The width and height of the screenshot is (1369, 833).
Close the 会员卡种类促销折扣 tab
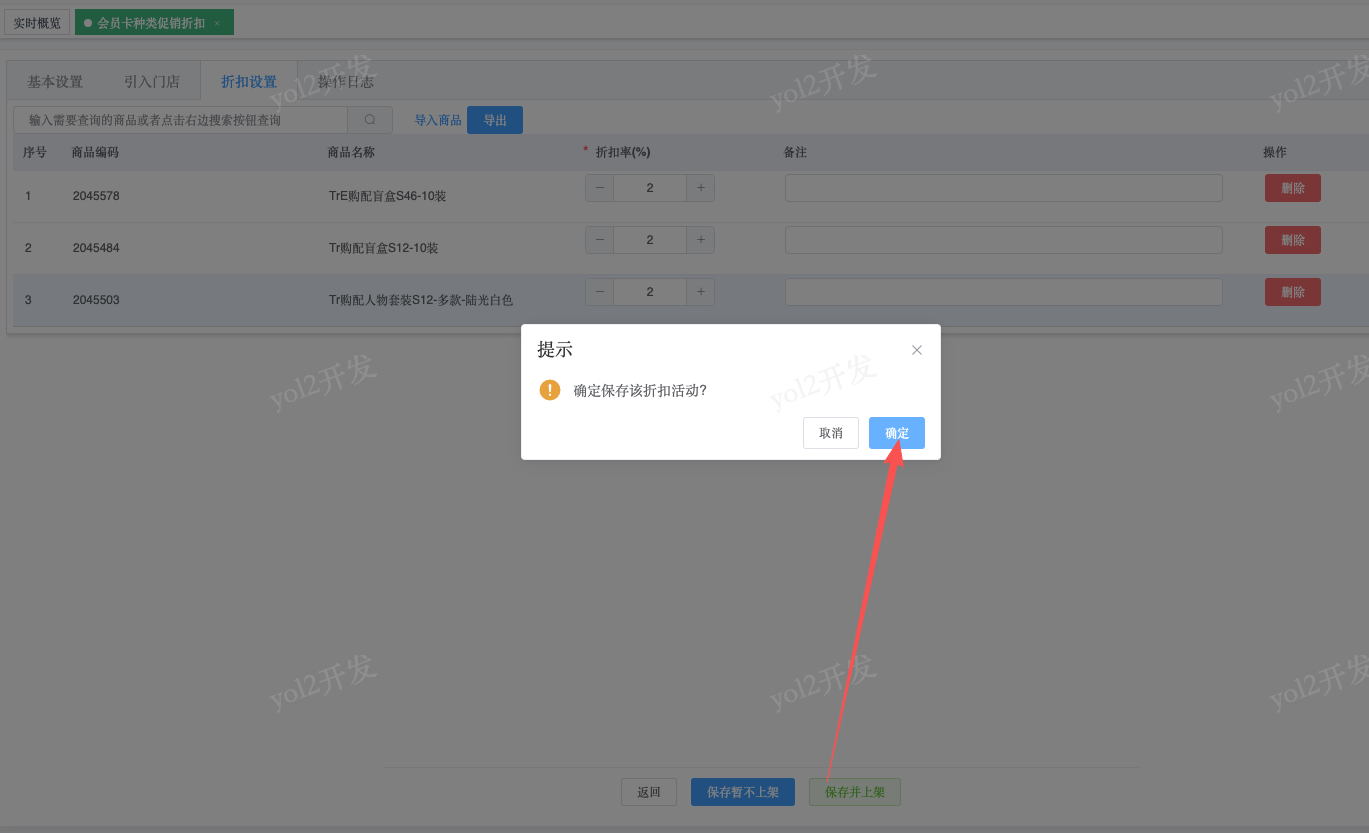coord(217,23)
